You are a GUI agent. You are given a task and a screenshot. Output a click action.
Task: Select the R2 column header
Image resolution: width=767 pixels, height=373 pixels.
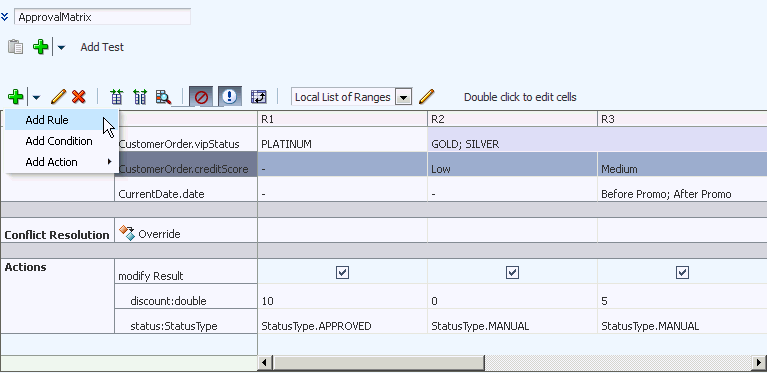[512, 119]
